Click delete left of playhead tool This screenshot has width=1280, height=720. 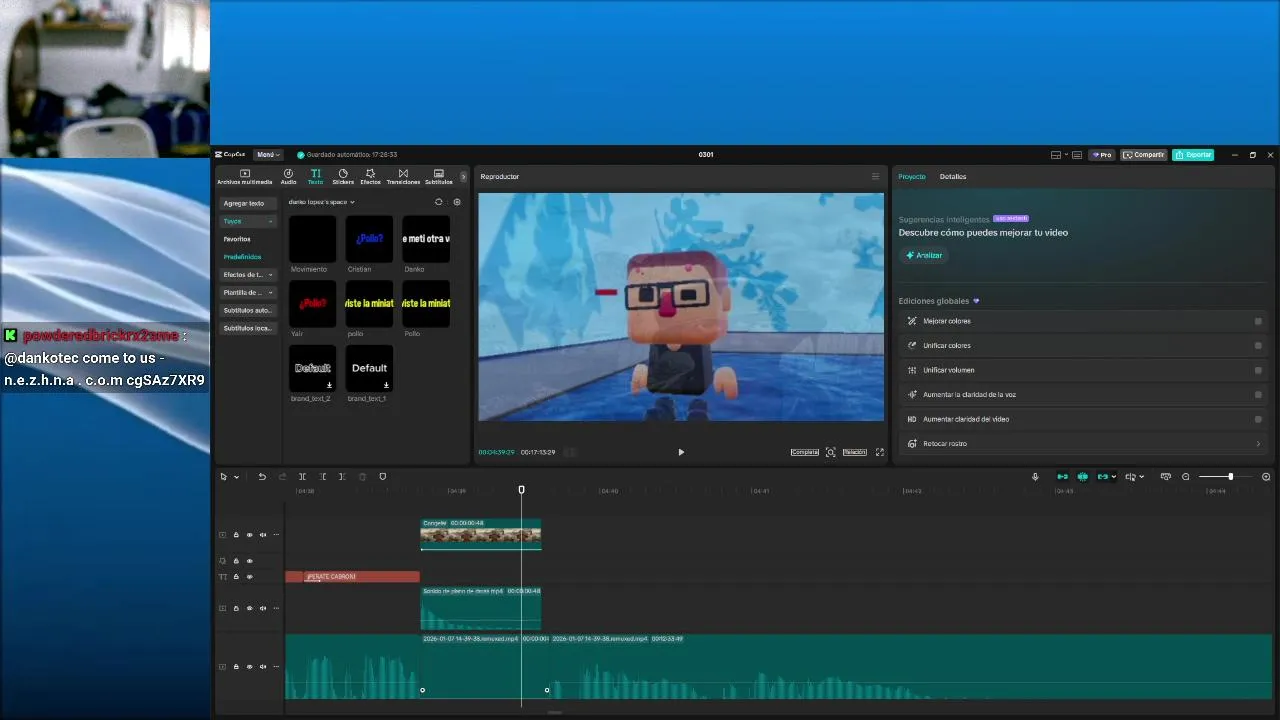322,477
